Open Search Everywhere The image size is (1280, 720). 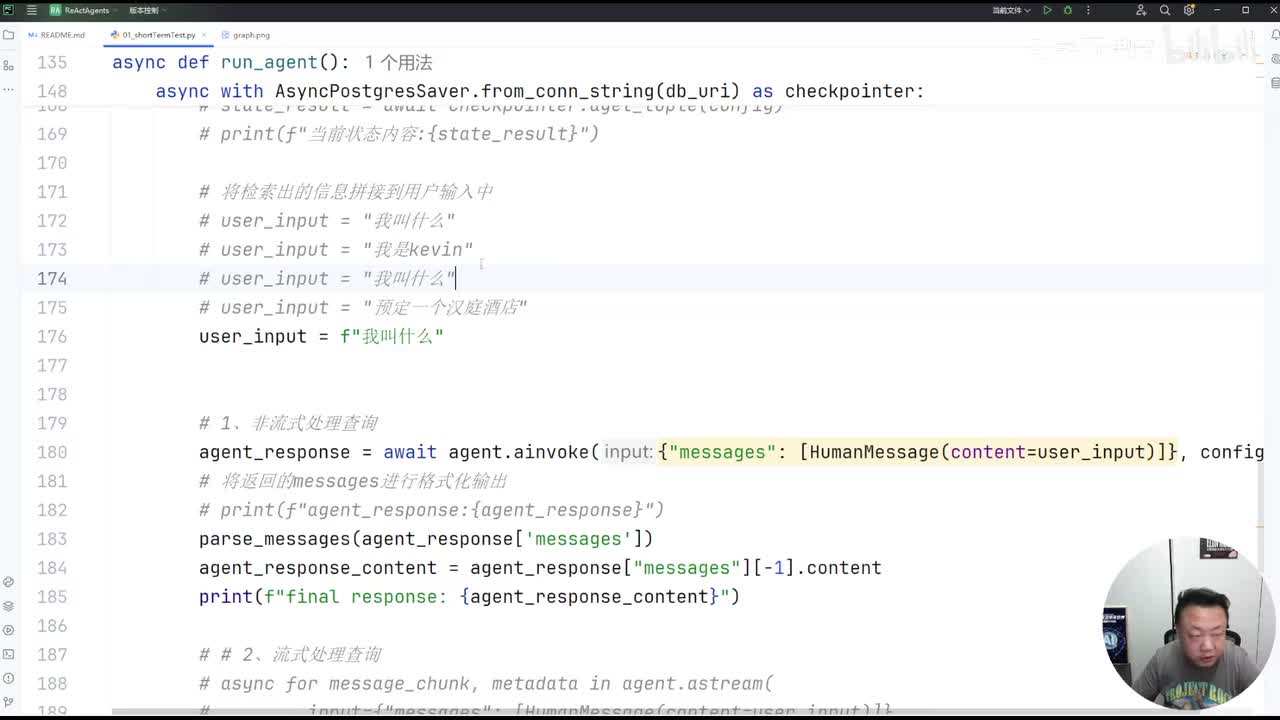point(1165,10)
